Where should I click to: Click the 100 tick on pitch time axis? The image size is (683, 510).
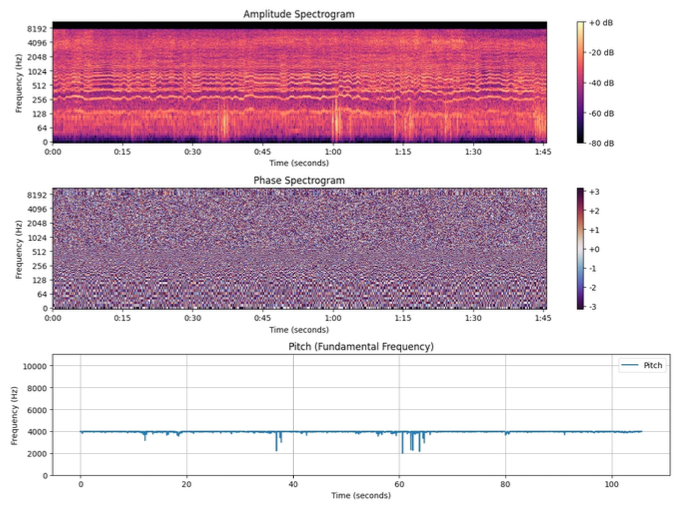pyautogui.click(x=611, y=485)
